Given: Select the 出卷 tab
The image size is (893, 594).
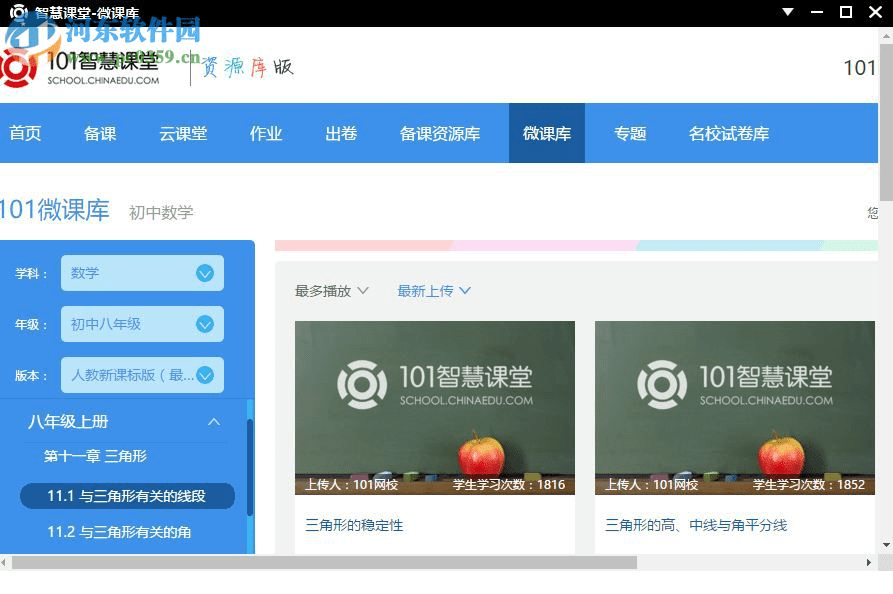Looking at the screenshot, I should click(x=341, y=133).
